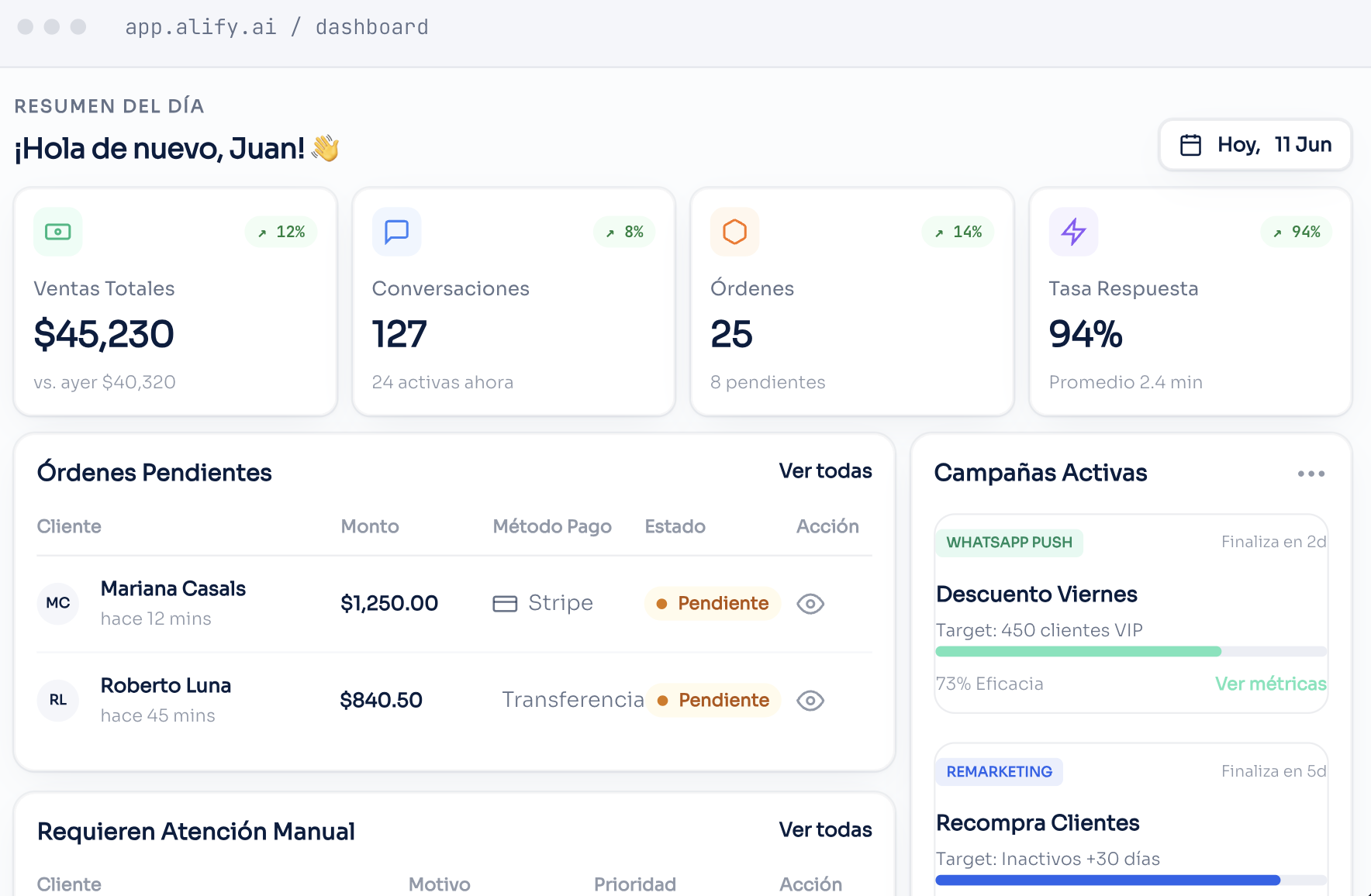Click the calendar icon in date button
Screen dimensions: 1371x896
click(x=1191, y=145)
